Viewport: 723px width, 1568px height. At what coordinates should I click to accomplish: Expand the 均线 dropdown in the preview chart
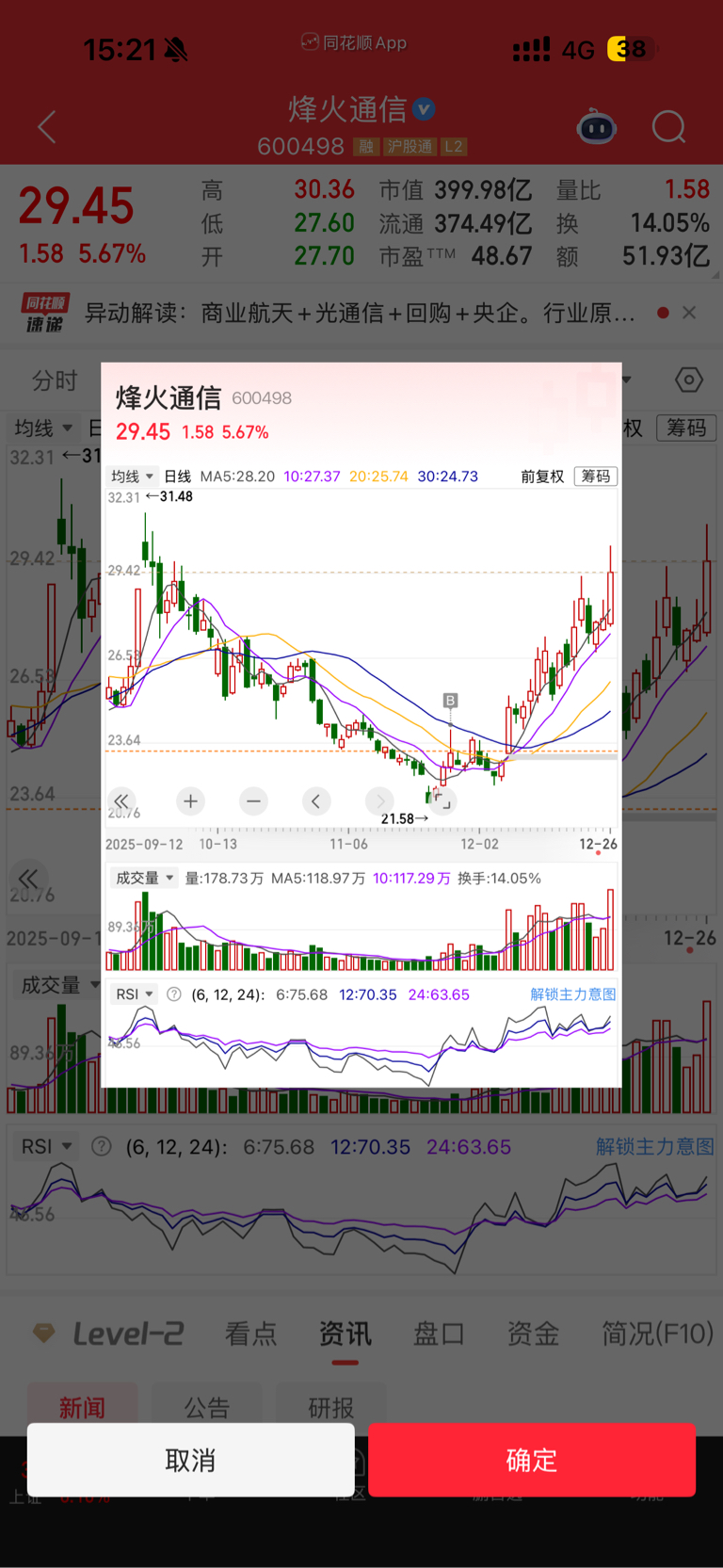coord(132,477)
